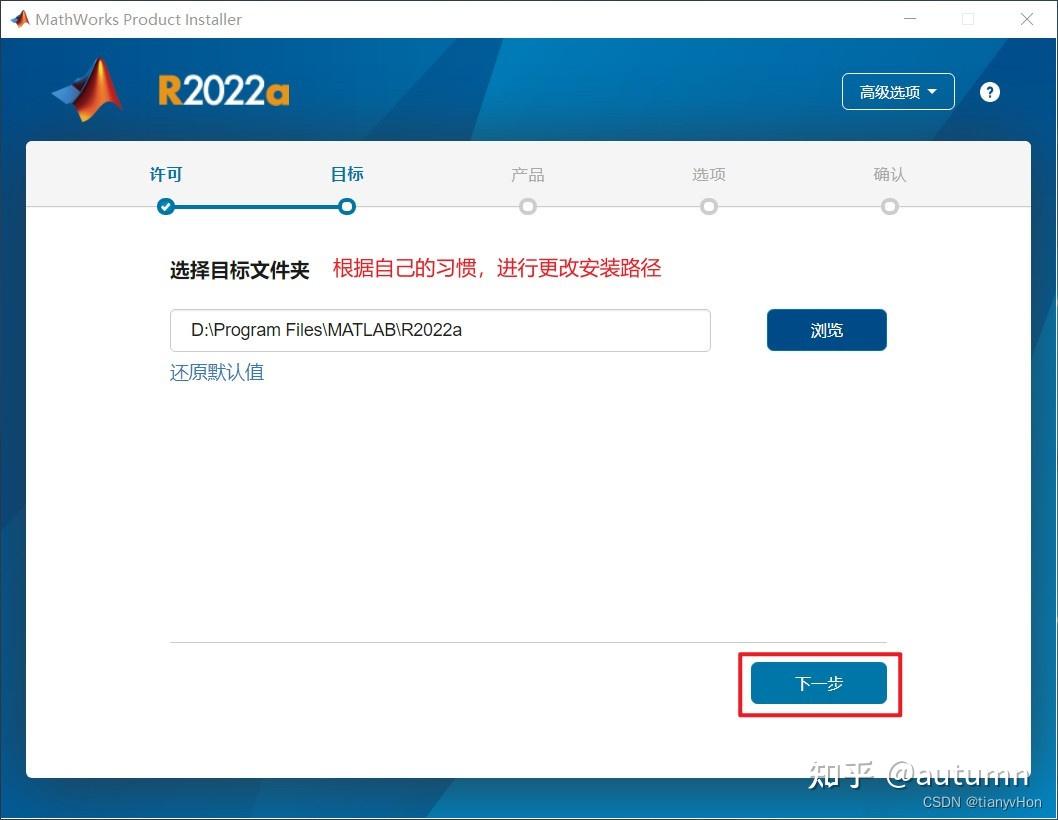Image resolution: width=1058 pixels, height=820 pixels.
Task: Click the 确认 step indicator circle
Action: pos(890,207)
